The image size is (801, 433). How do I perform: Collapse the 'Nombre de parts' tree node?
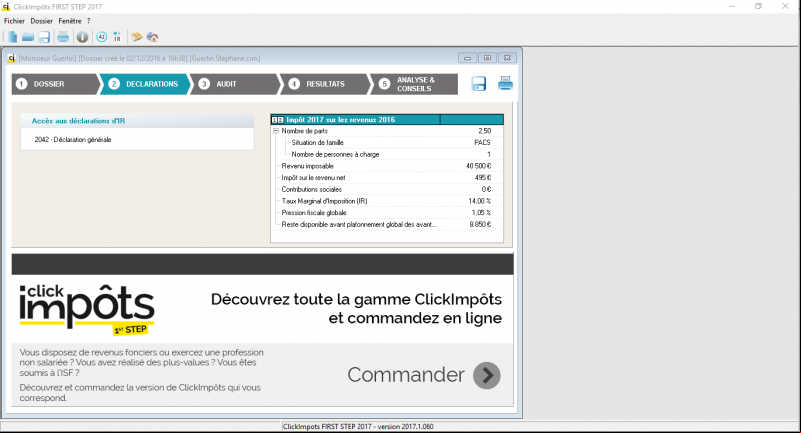click(x=276, y=131)
